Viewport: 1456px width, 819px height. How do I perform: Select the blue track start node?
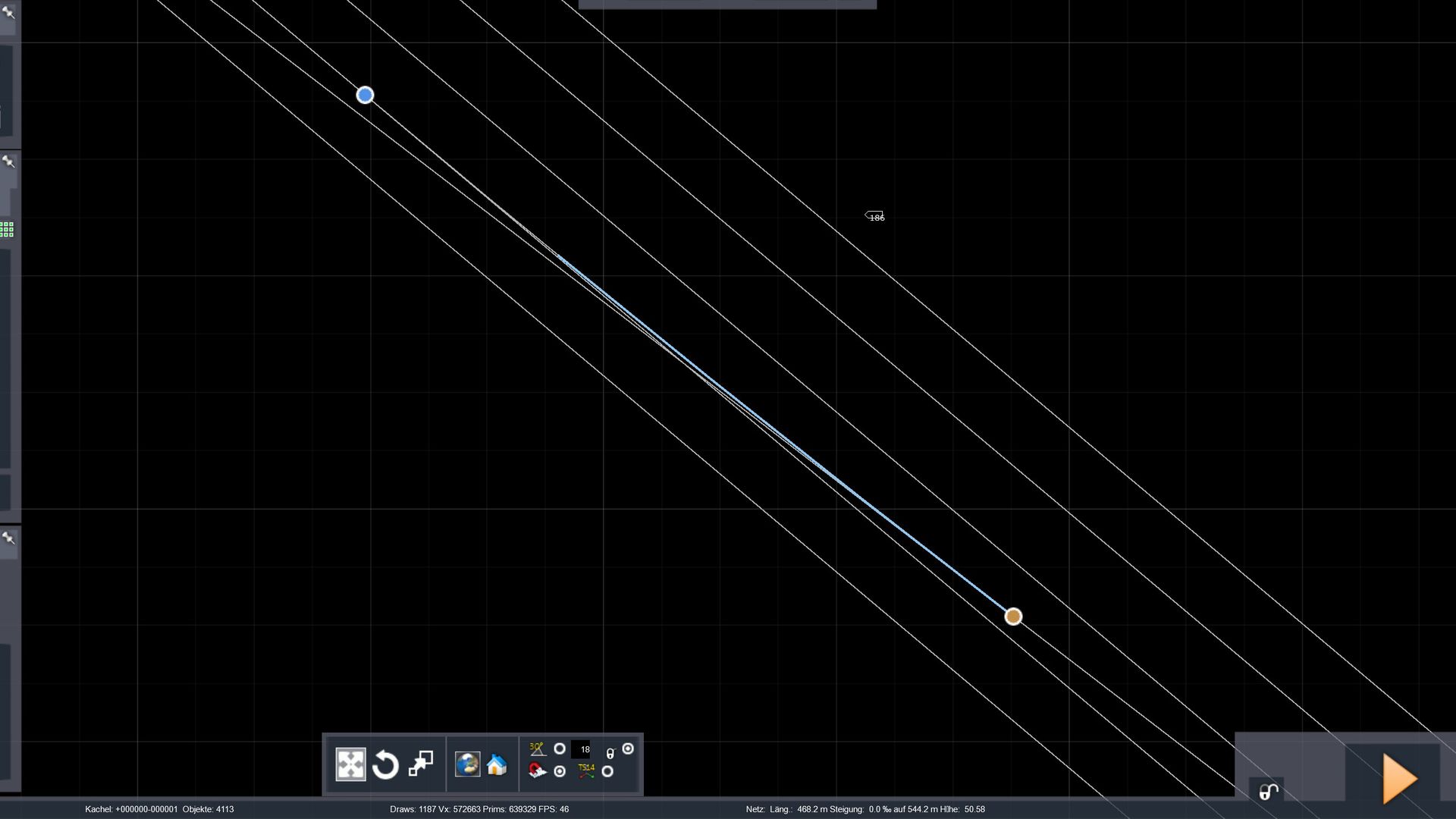point(365,95)
